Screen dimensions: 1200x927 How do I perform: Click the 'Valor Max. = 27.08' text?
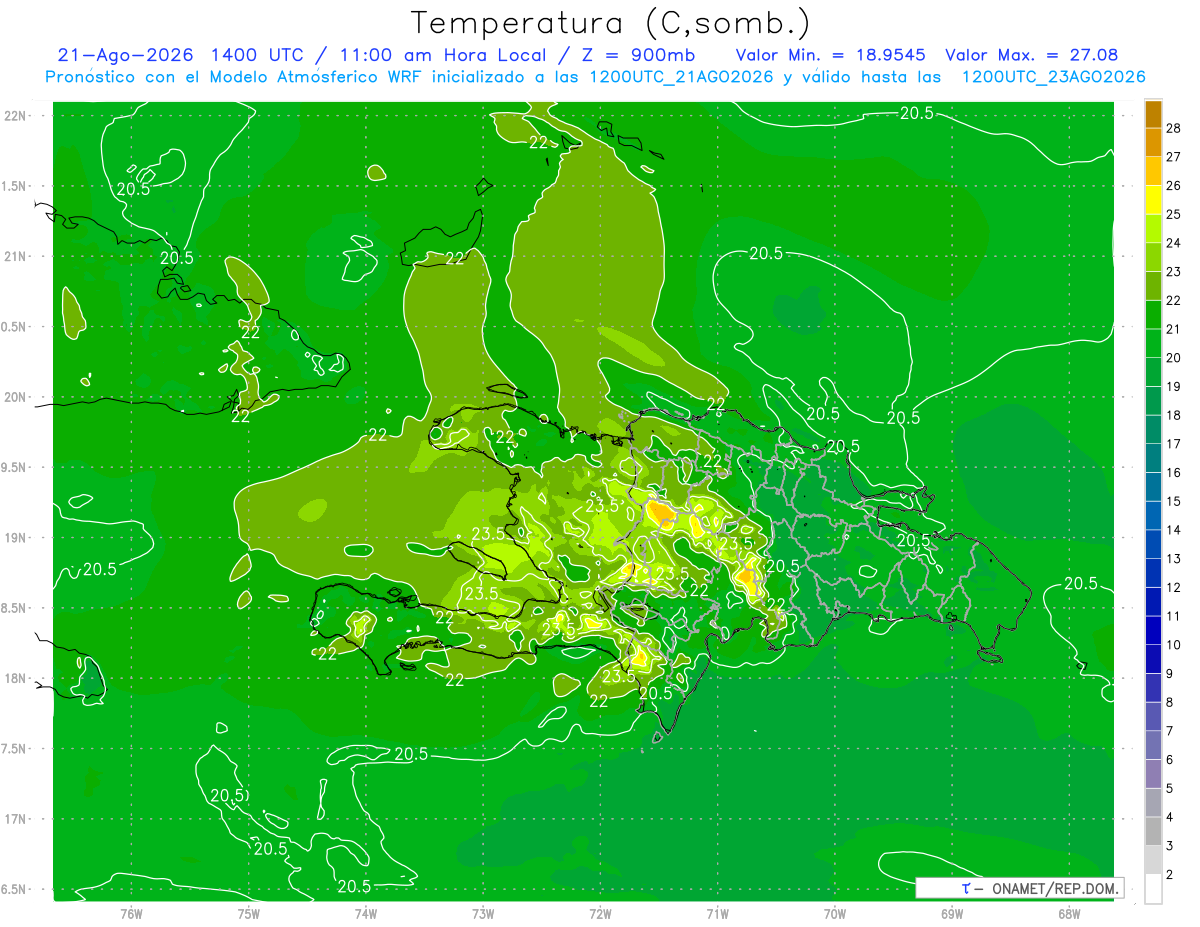[1031, 55]
